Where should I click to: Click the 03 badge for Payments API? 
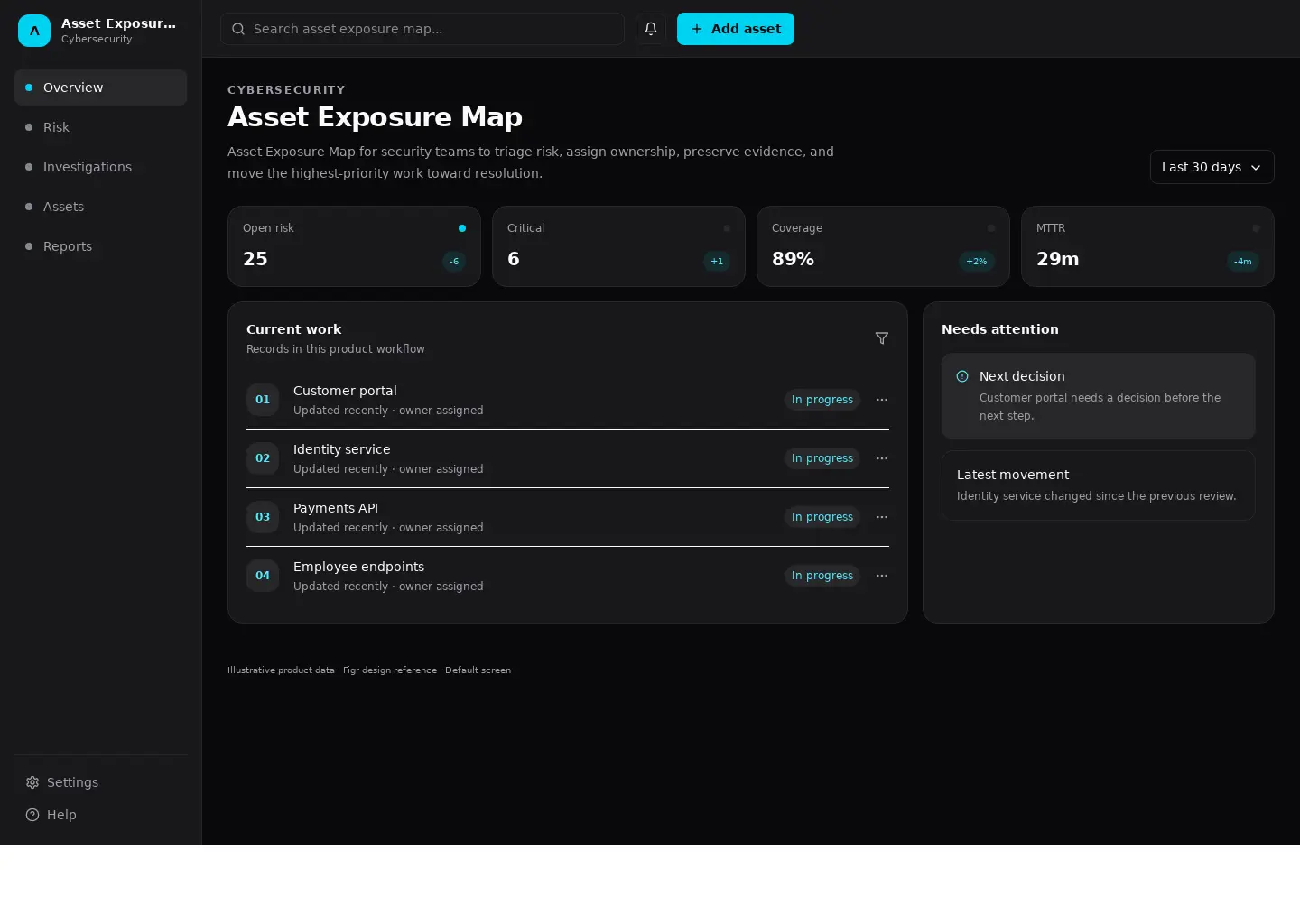coord(263,517)
